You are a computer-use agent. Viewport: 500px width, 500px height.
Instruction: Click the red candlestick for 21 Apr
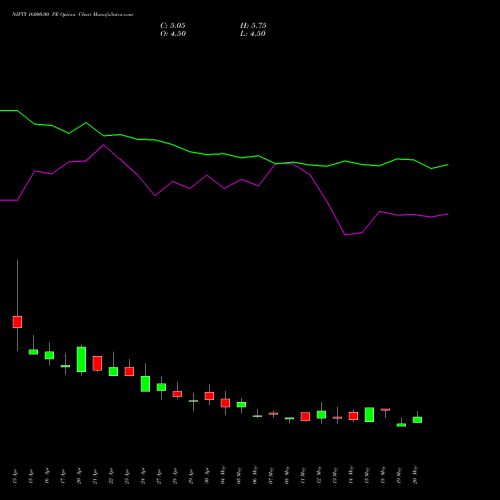click(x=97, y=363)
